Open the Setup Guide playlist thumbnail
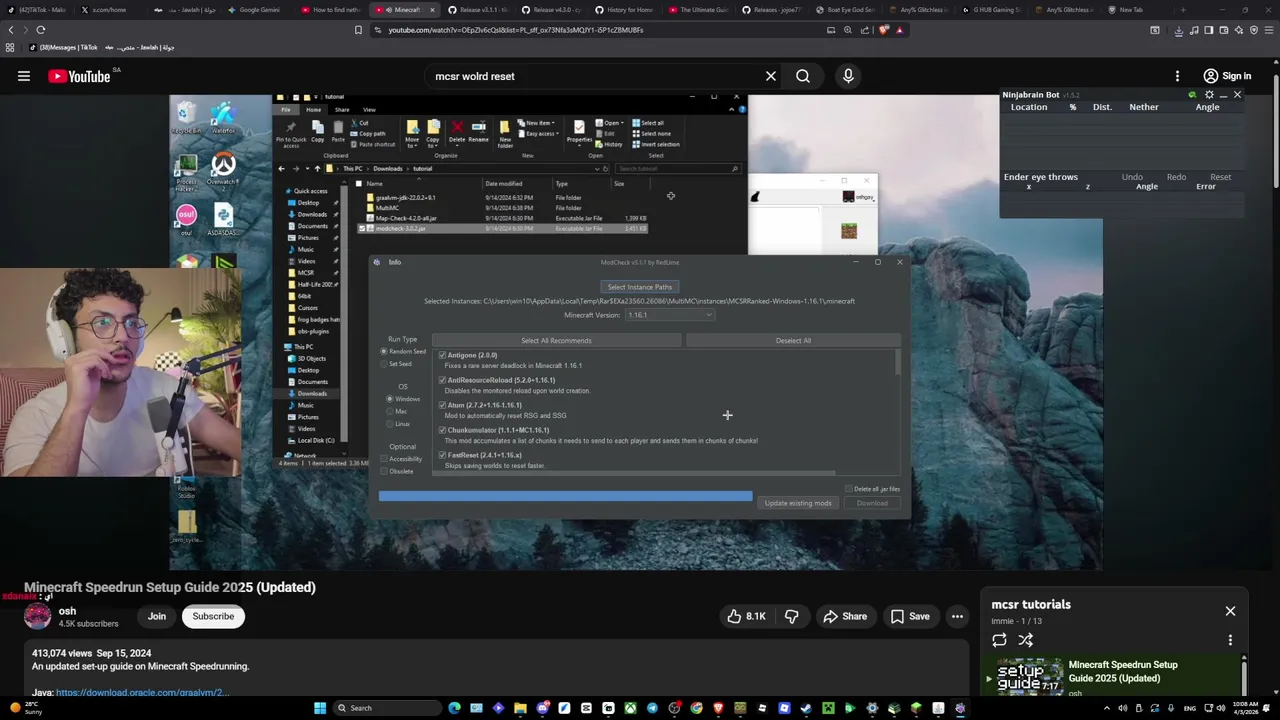The width and height of the screenshot is (1280, 720). click(x=1029, y=676)
